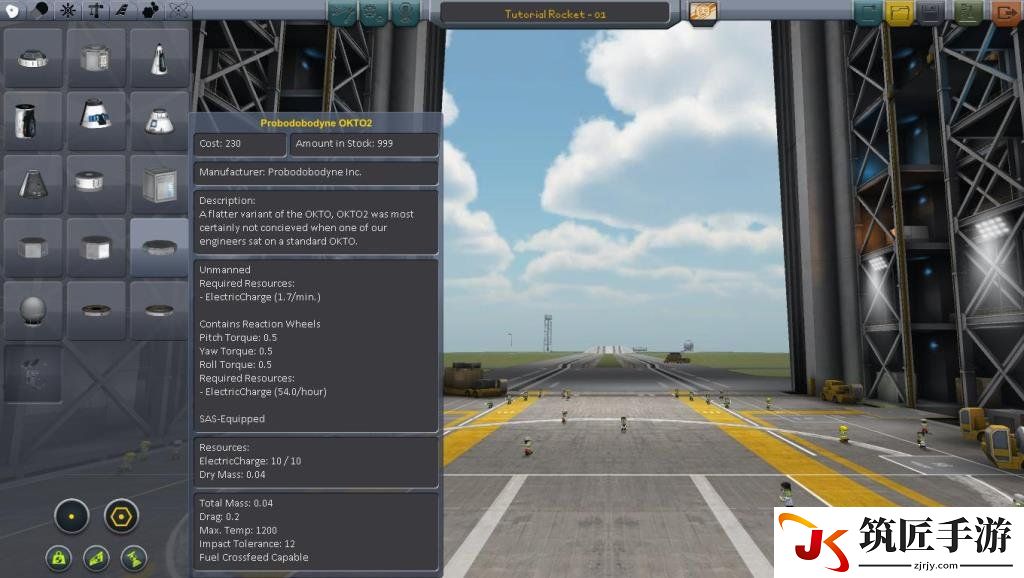
Task: Click the Contains Reaction Wheels line
Action: click(260, 324)
